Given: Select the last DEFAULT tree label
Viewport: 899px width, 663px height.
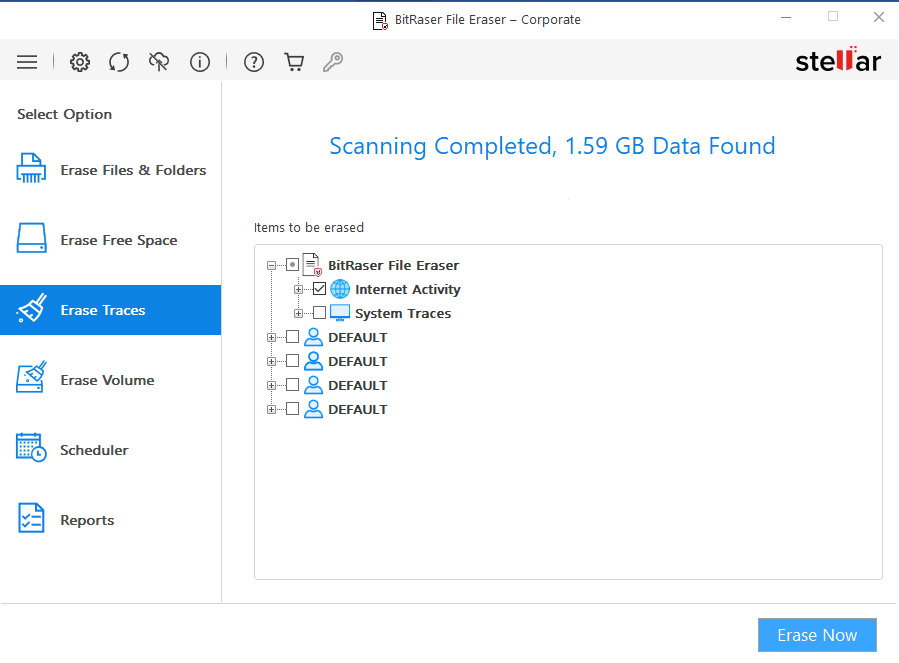Looking at the screenshot, I should point(358,410).
